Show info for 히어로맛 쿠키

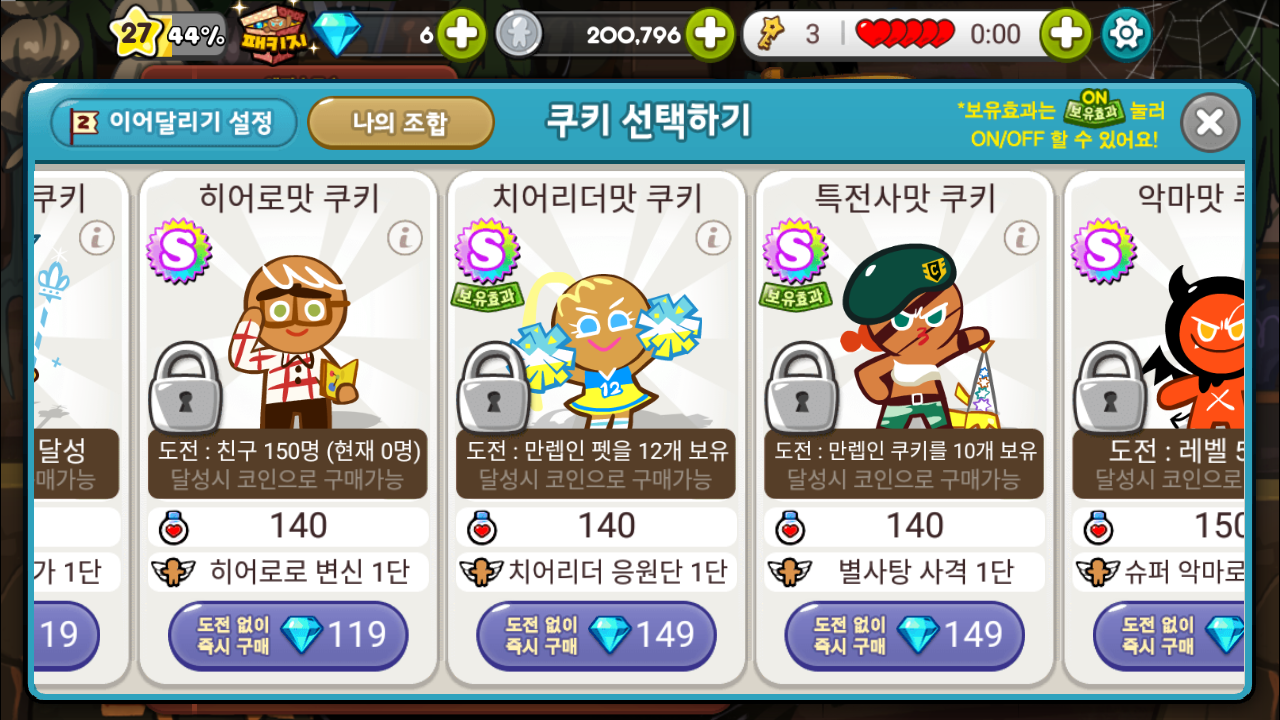405,238
